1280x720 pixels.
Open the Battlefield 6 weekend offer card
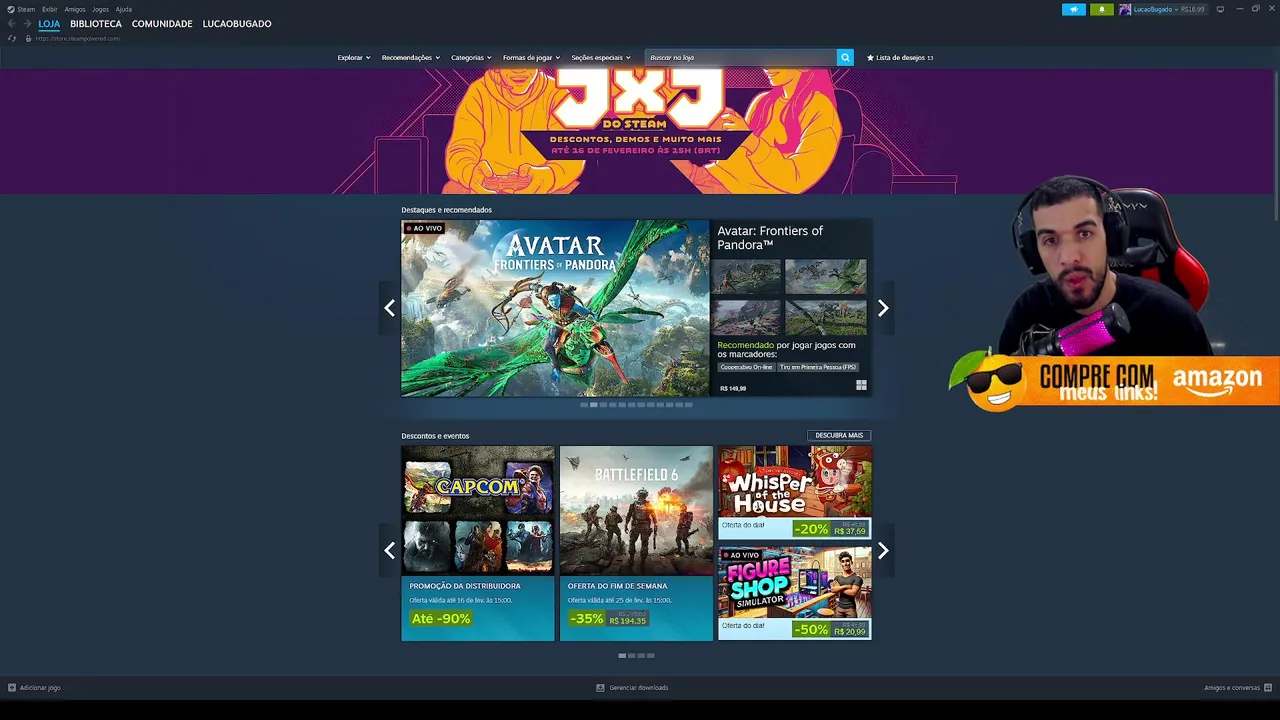tap(636, 543)
